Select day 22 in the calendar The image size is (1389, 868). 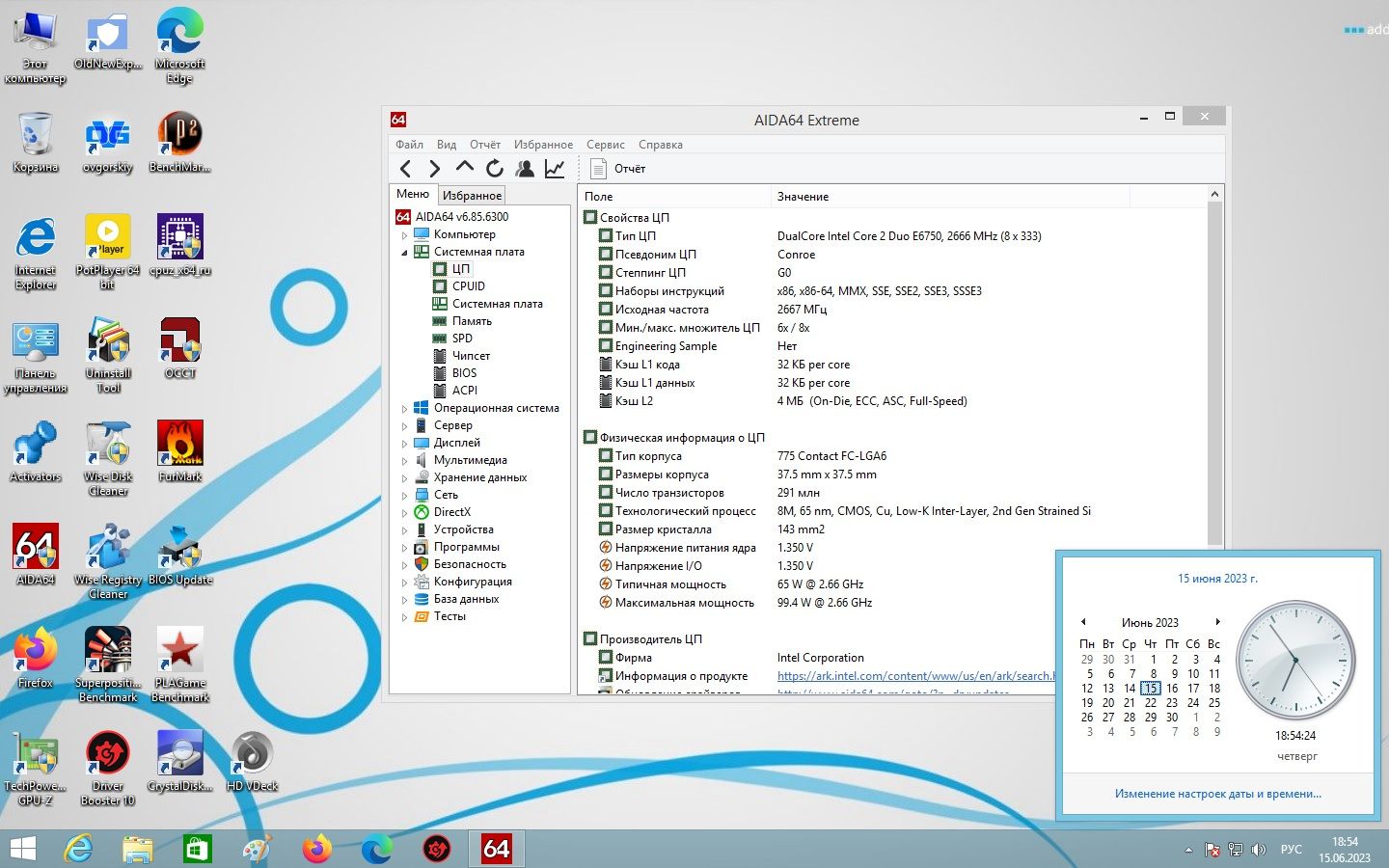tap(1151, 703)
